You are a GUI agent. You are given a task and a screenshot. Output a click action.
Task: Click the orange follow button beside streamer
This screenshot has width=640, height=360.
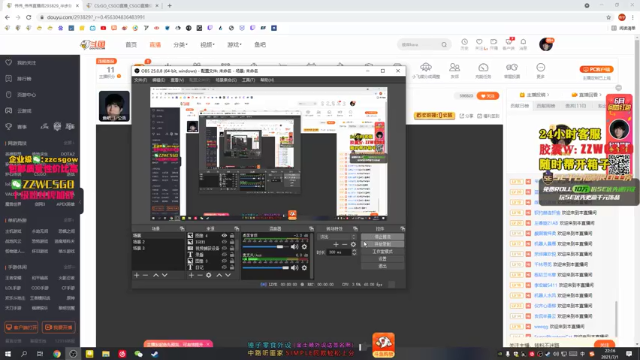tap(488, 96)
